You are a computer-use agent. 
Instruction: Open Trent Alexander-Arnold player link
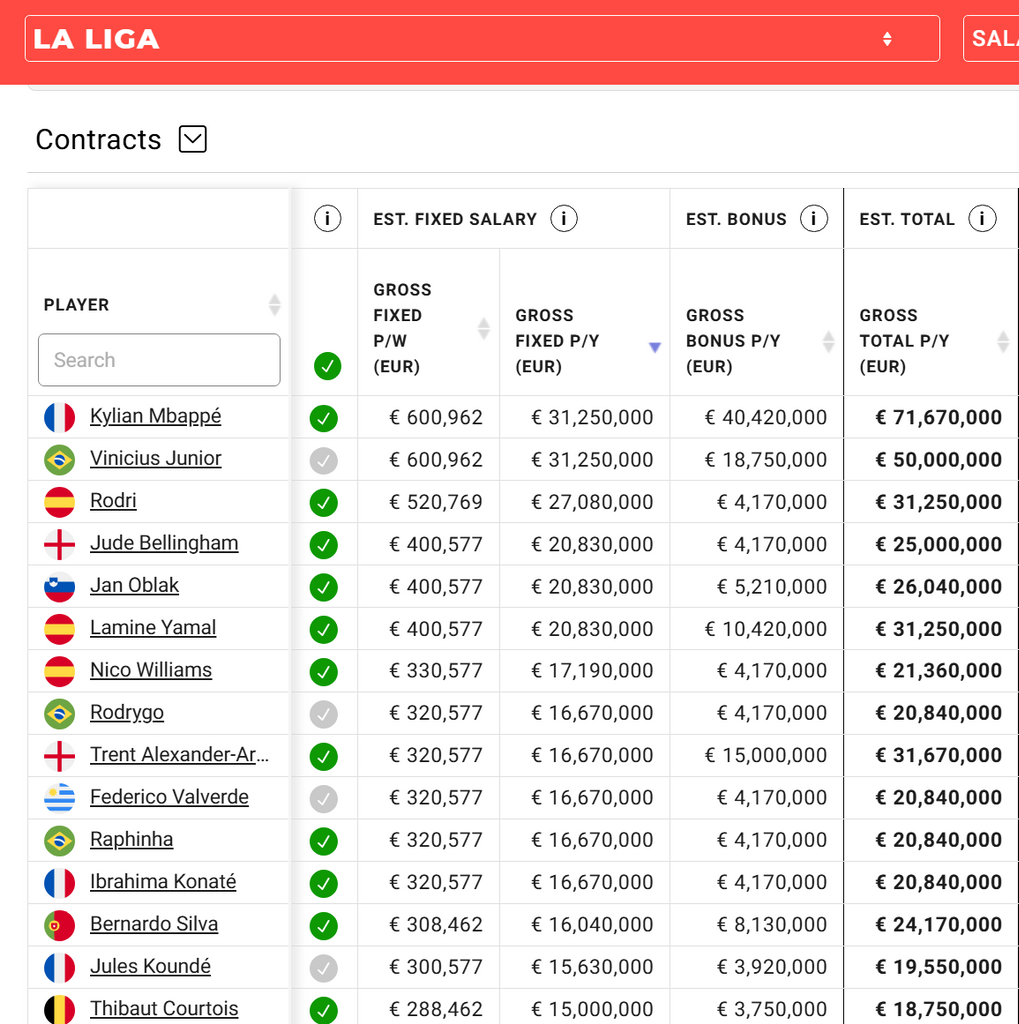pyautogui.click(x=180, y=755)
